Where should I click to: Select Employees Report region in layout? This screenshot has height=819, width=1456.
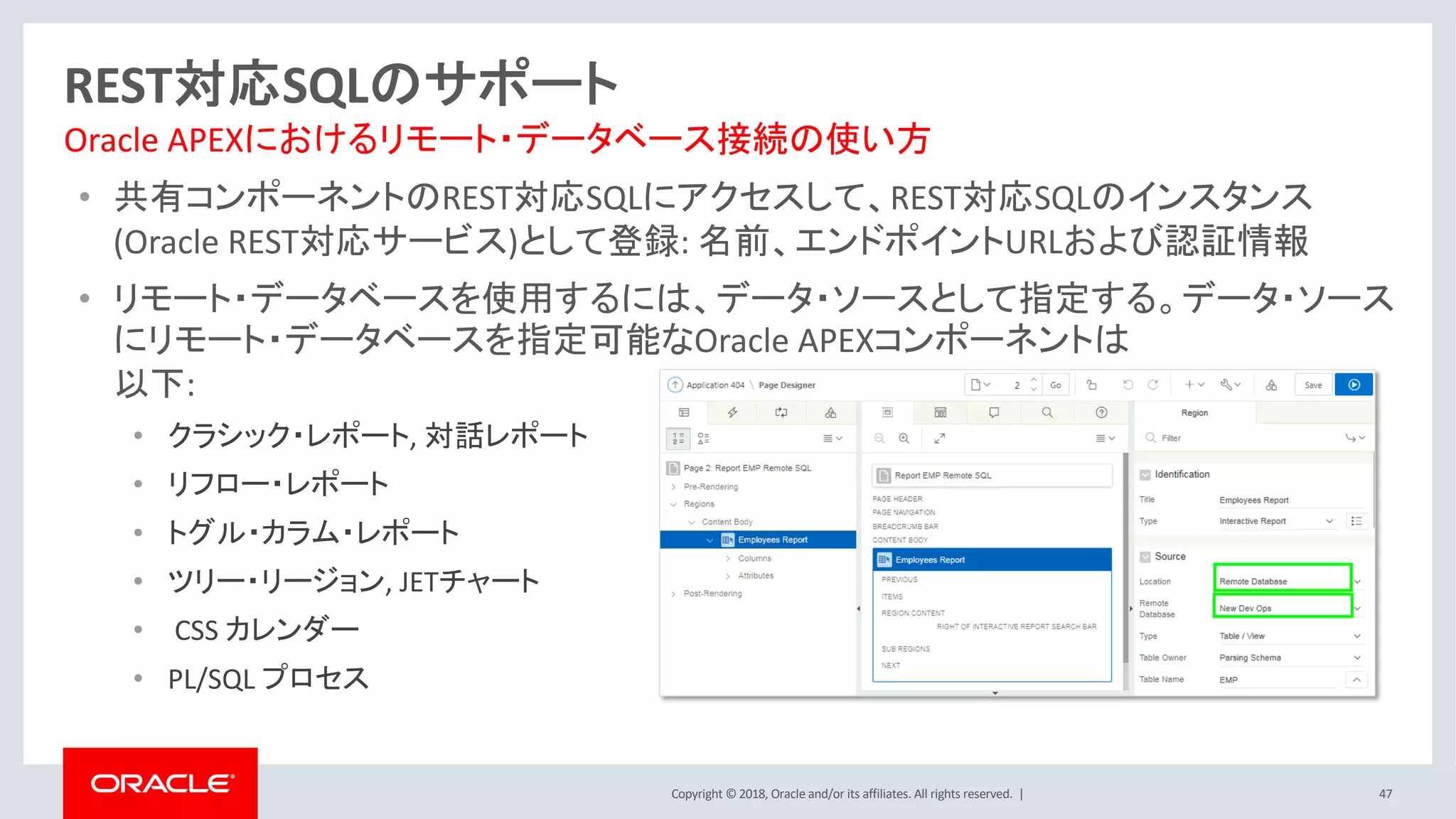coord(992,560)
